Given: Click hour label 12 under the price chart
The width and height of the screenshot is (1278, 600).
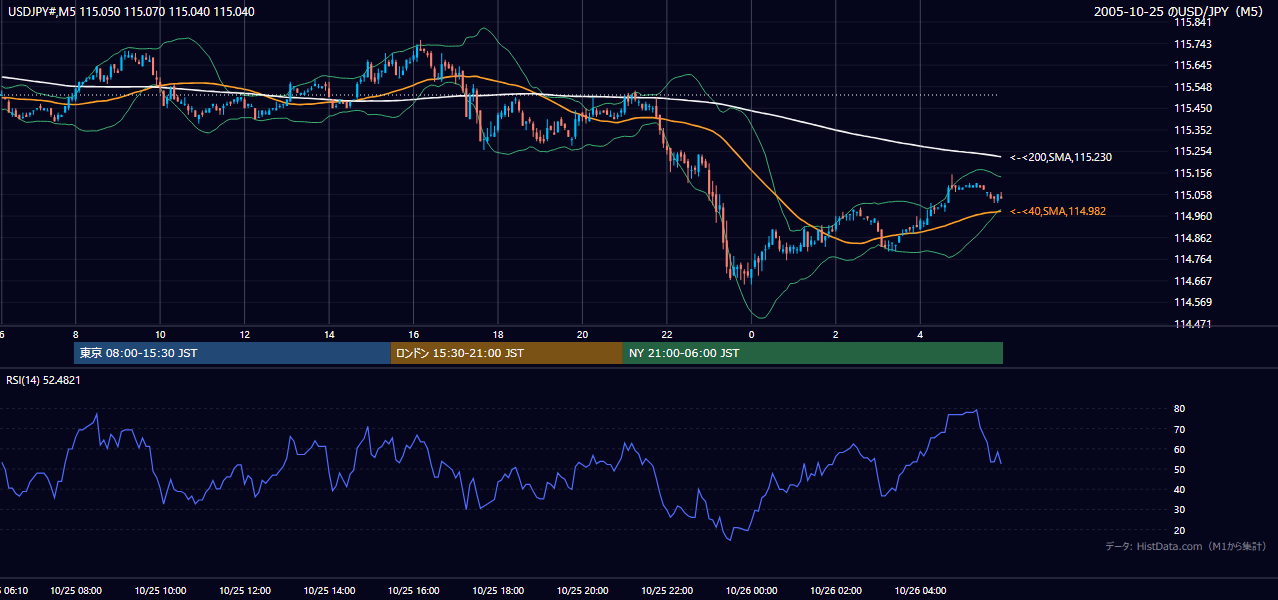Looking at the screenshot, I should point(244,335).
